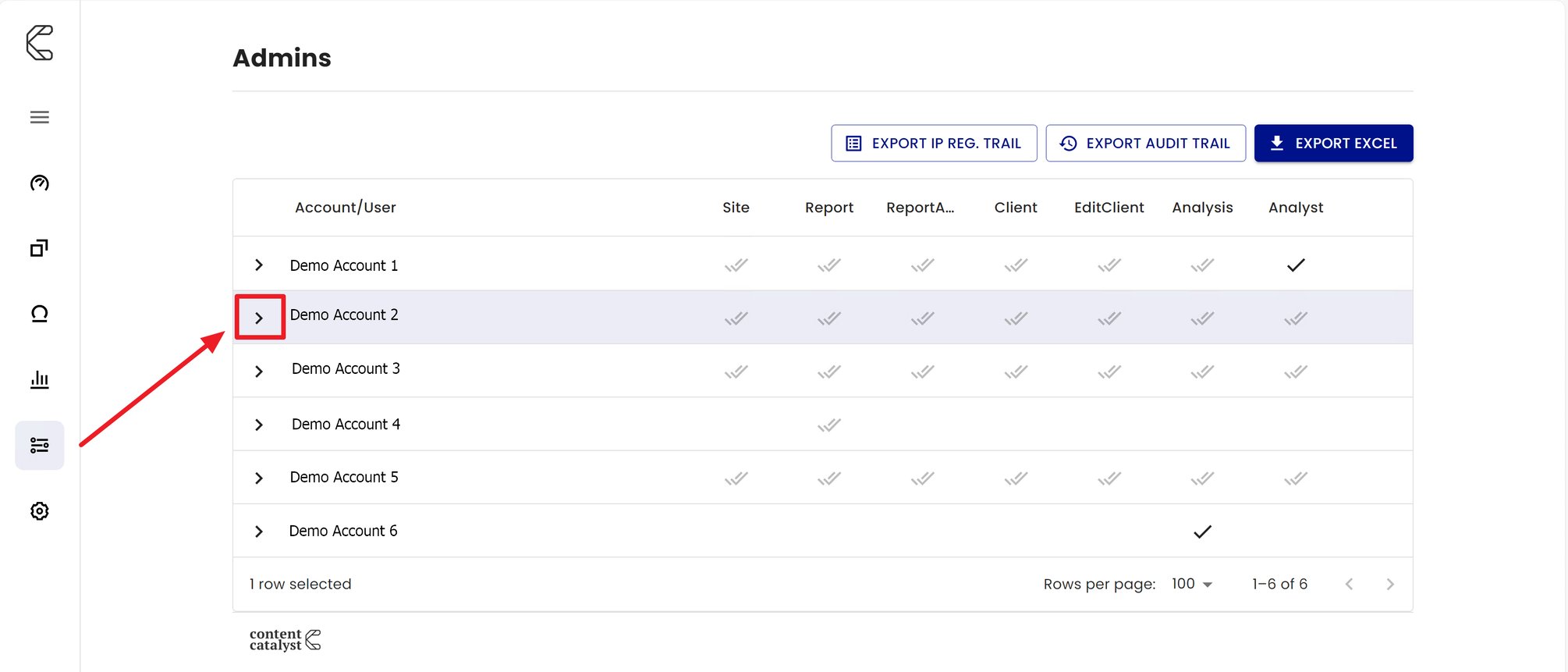Viewport: 1568px width, 672px height.
Task: Sort by the Analysis column header
Action: coord(1202,208)
